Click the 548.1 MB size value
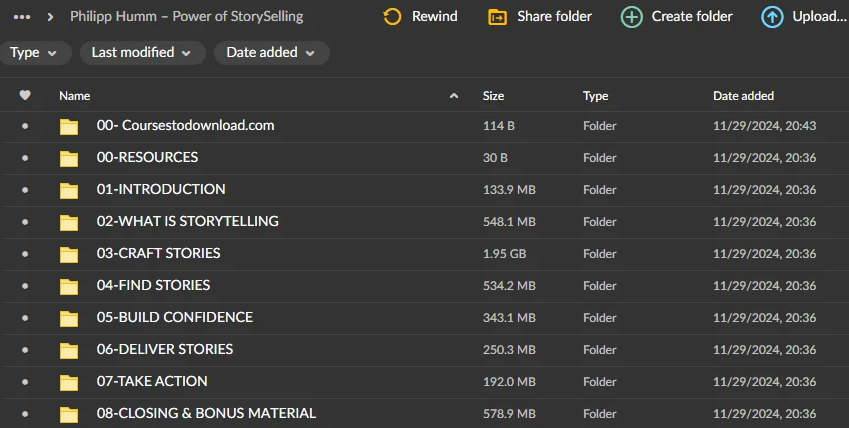The image size is (849, 428). 509,222
